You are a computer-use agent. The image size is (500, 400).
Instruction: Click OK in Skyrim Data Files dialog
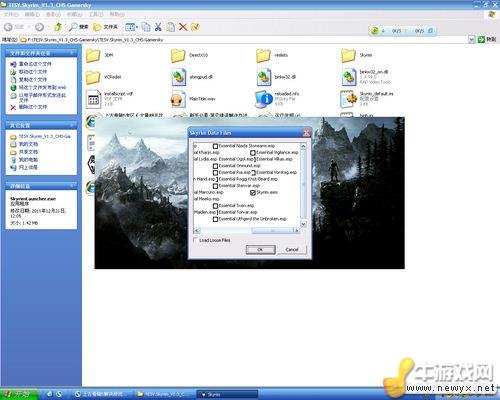click(x=261, y=249)
